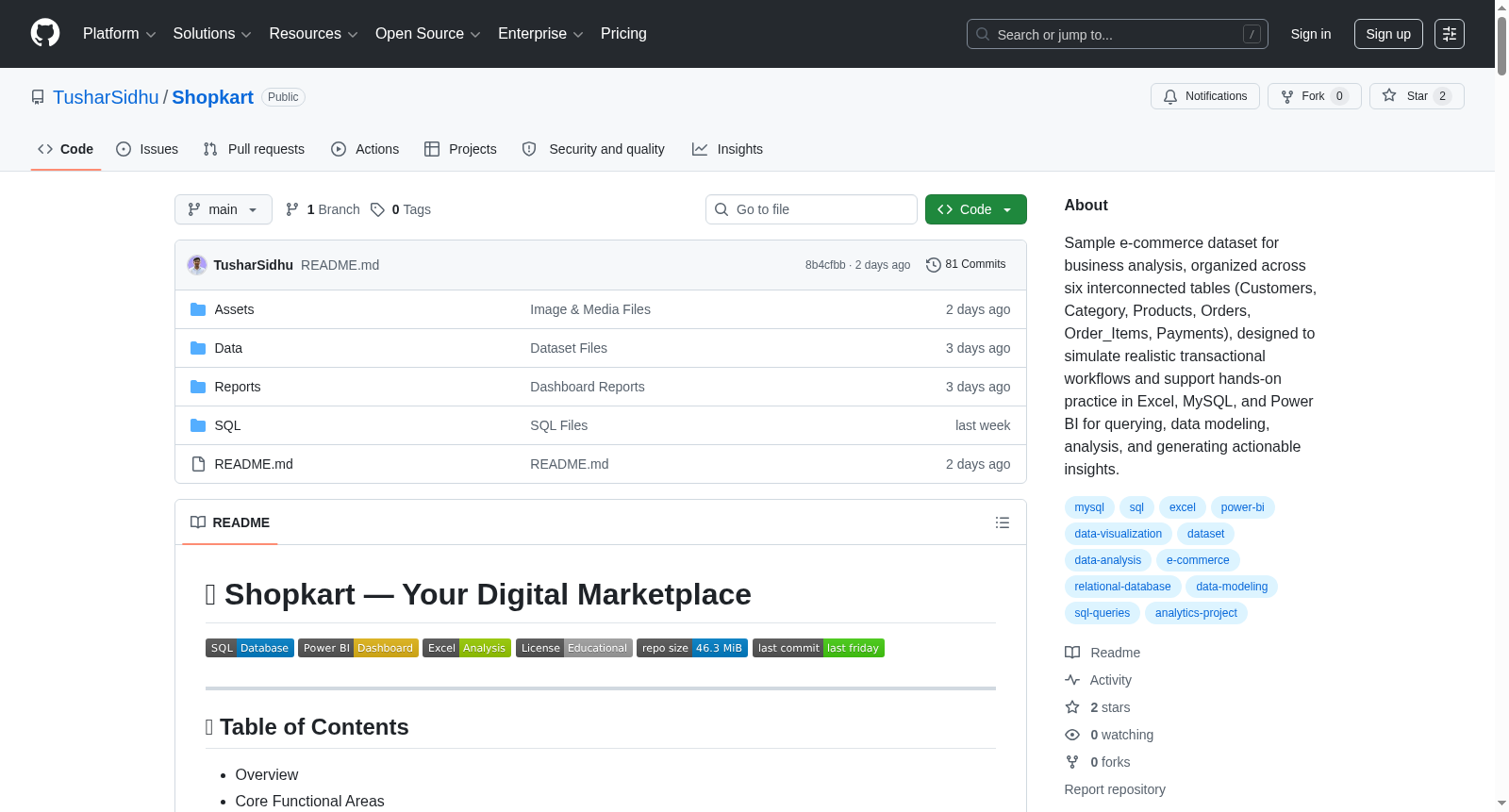This screenshot has width=1509, height=812.
Task: Select the data-visualization topic tag
Action: [x=1119, y=534]
